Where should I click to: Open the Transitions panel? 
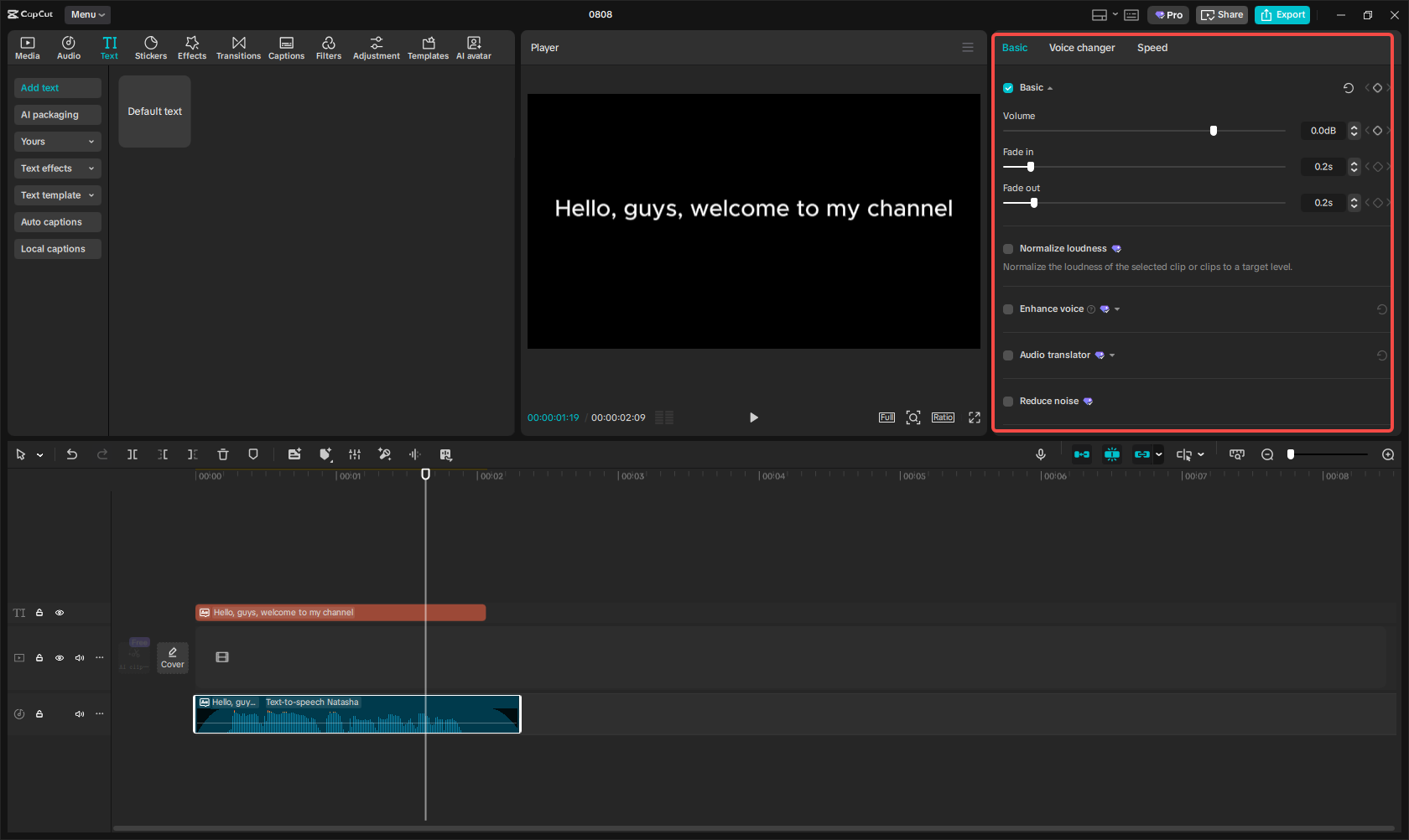click(238, 48)
